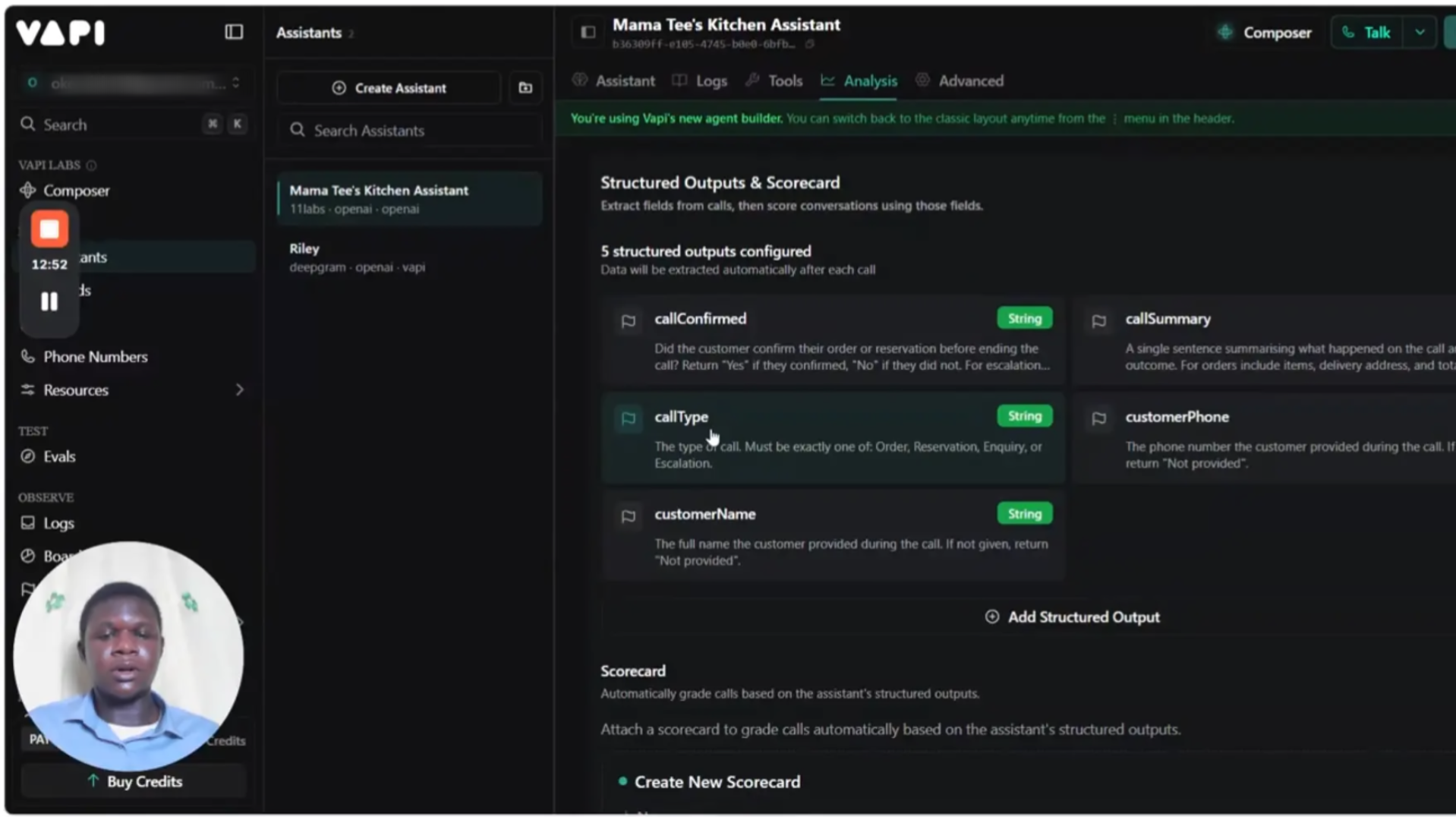Open the new folder icon beside Create Assistant
The height and width of the screenshot is (820, 1456).
point(525,88)
